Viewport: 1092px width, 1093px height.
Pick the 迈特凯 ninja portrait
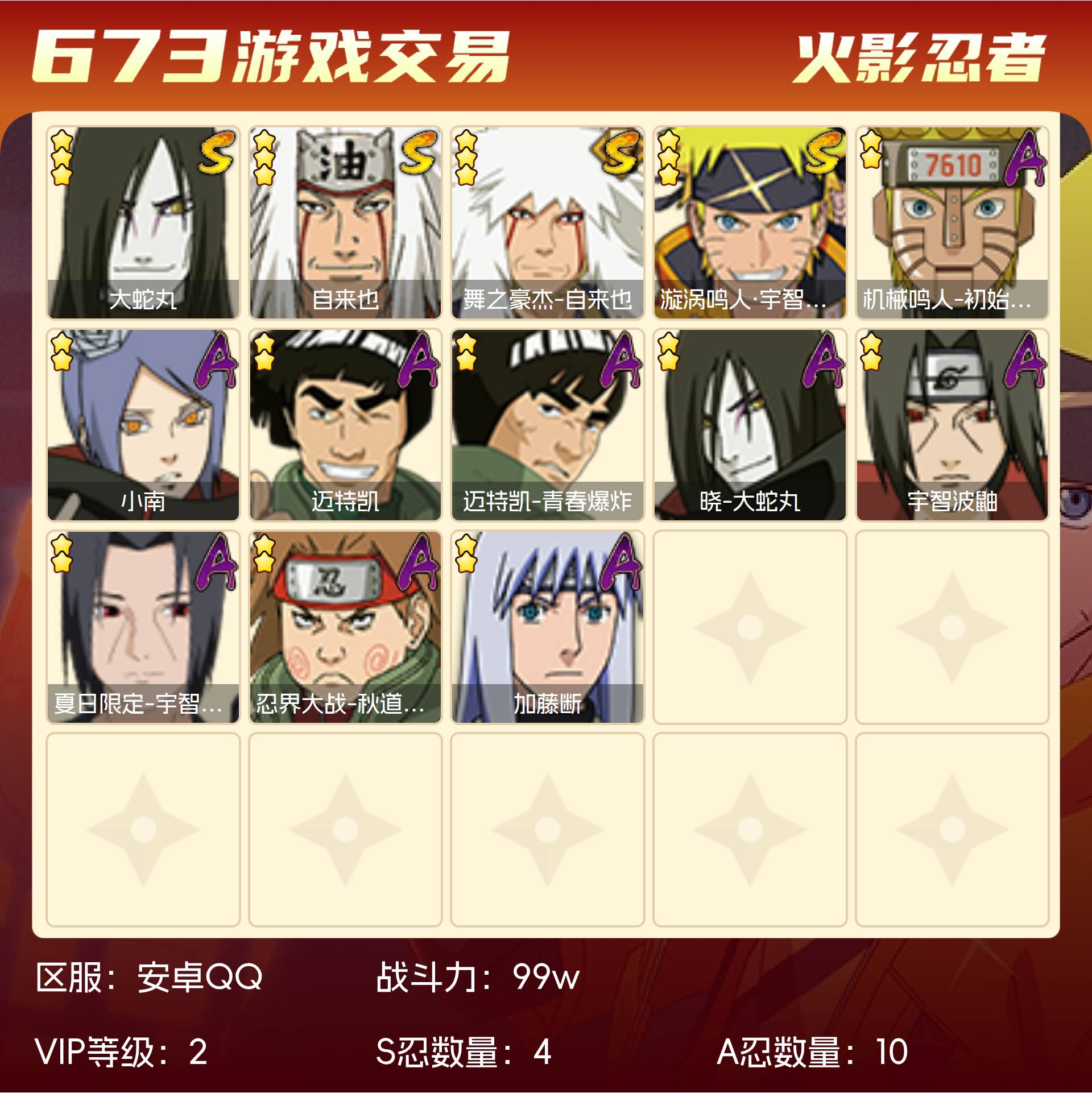pyautogui.click(x=345, y=425)
